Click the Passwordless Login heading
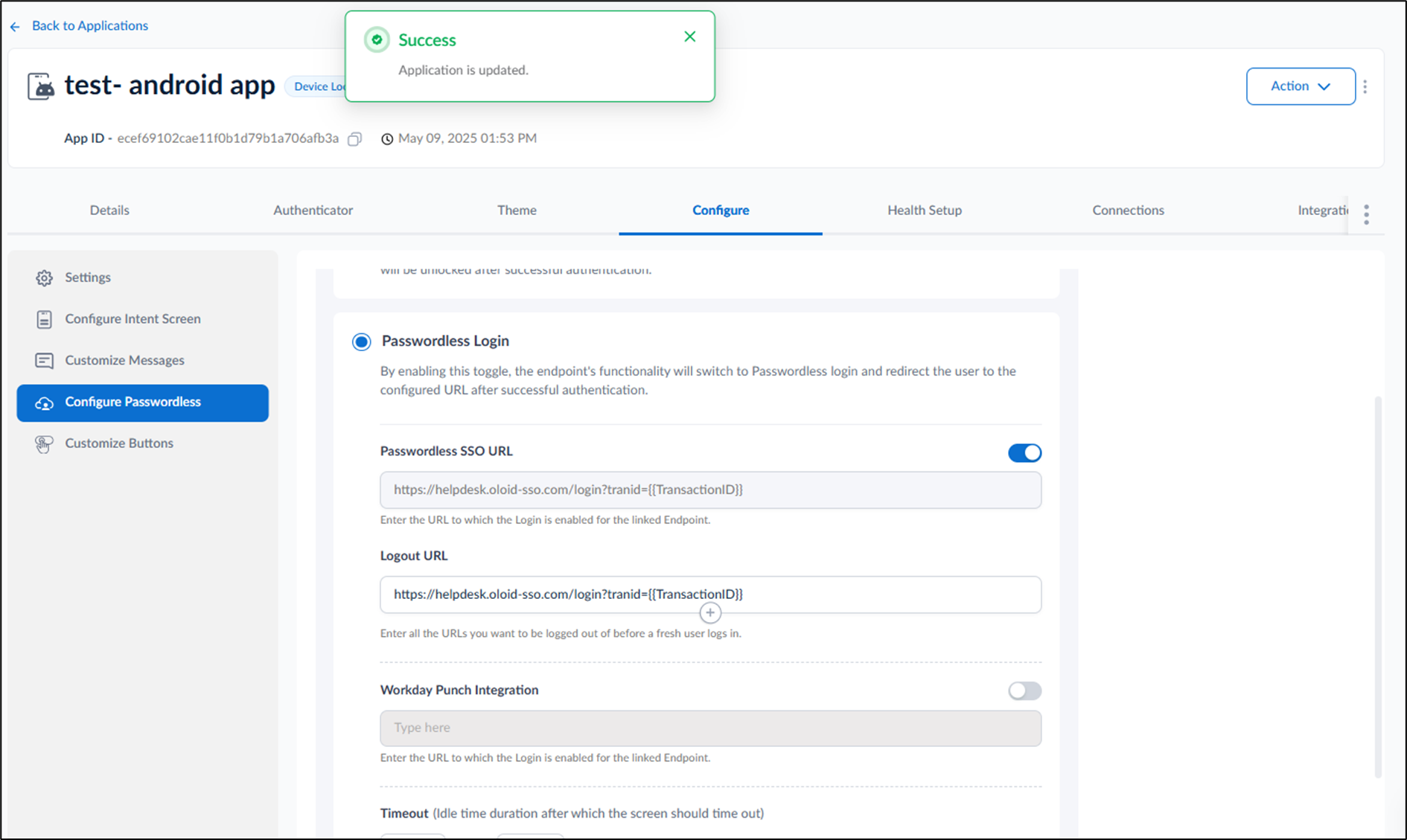Image resolution: width=1407 pixels, height=840 pixels. pyautogui.click(x=445, y=341)
